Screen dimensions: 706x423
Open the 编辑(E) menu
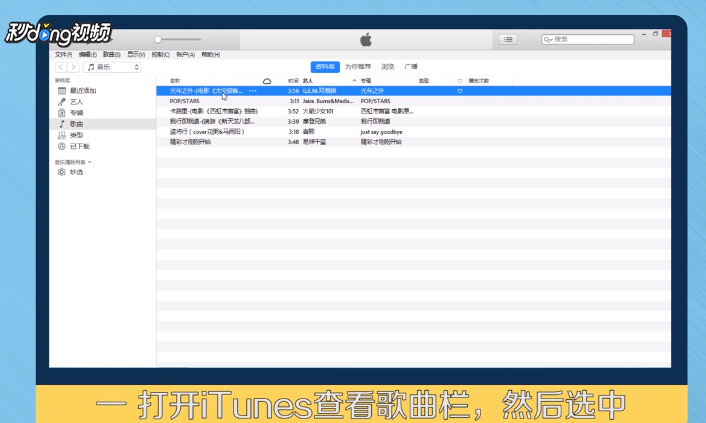click(88, 55)
